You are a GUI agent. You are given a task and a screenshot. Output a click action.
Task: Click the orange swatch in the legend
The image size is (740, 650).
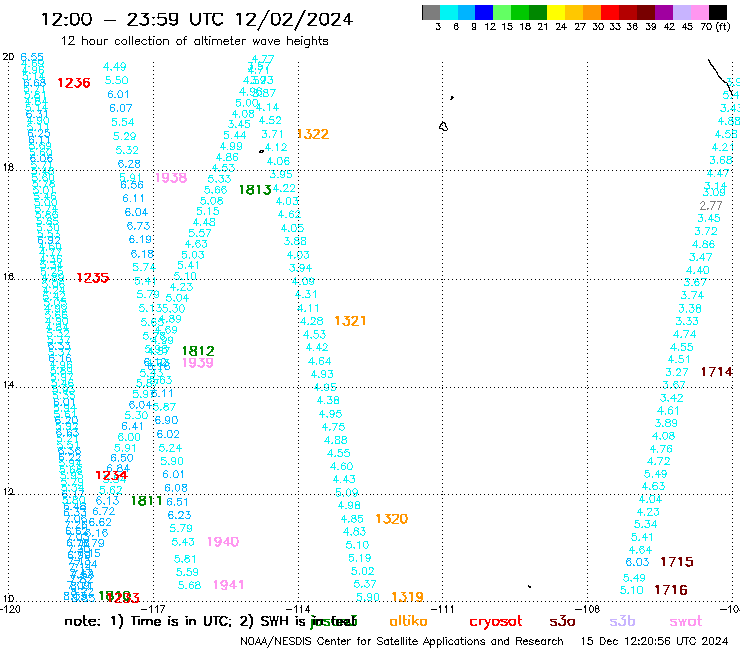tap(591, 12)
